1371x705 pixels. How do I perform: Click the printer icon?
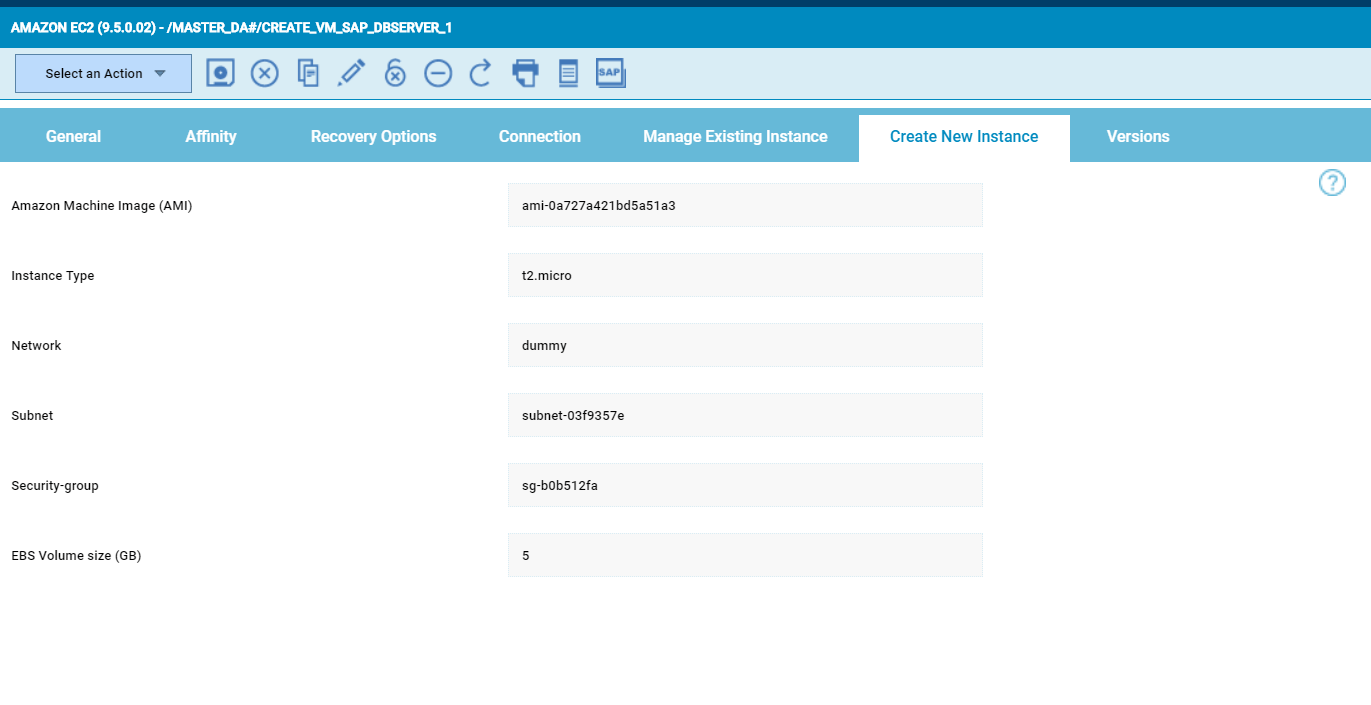[525, 73]
